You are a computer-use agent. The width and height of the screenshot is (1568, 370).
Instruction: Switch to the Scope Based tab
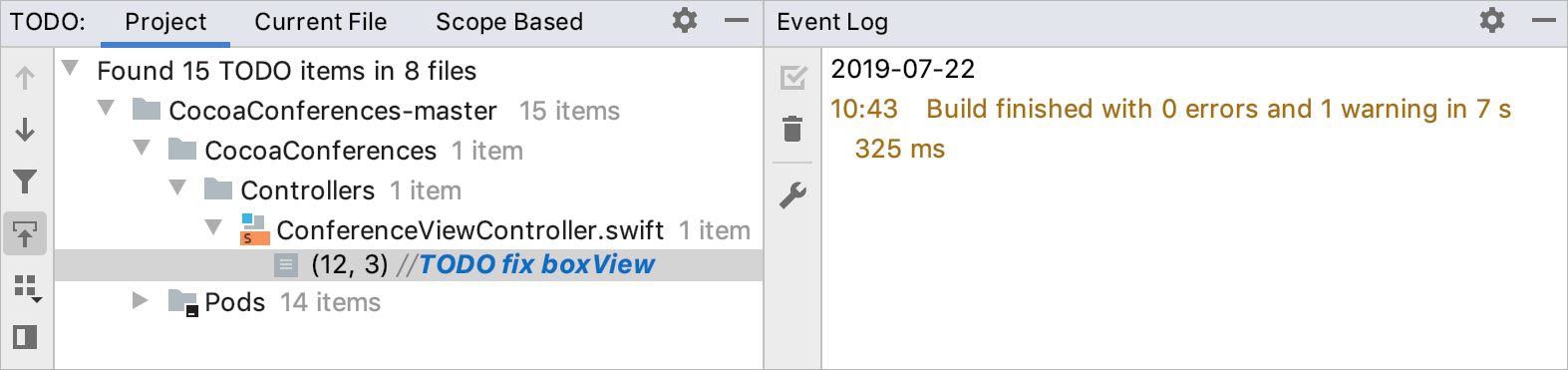click(x=509, y=22)
